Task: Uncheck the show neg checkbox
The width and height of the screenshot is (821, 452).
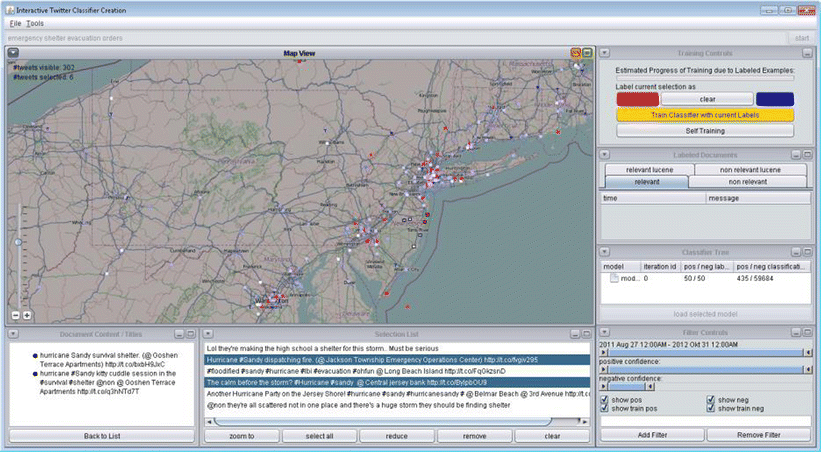Action: pyautogui.click(x=710, y=399)
